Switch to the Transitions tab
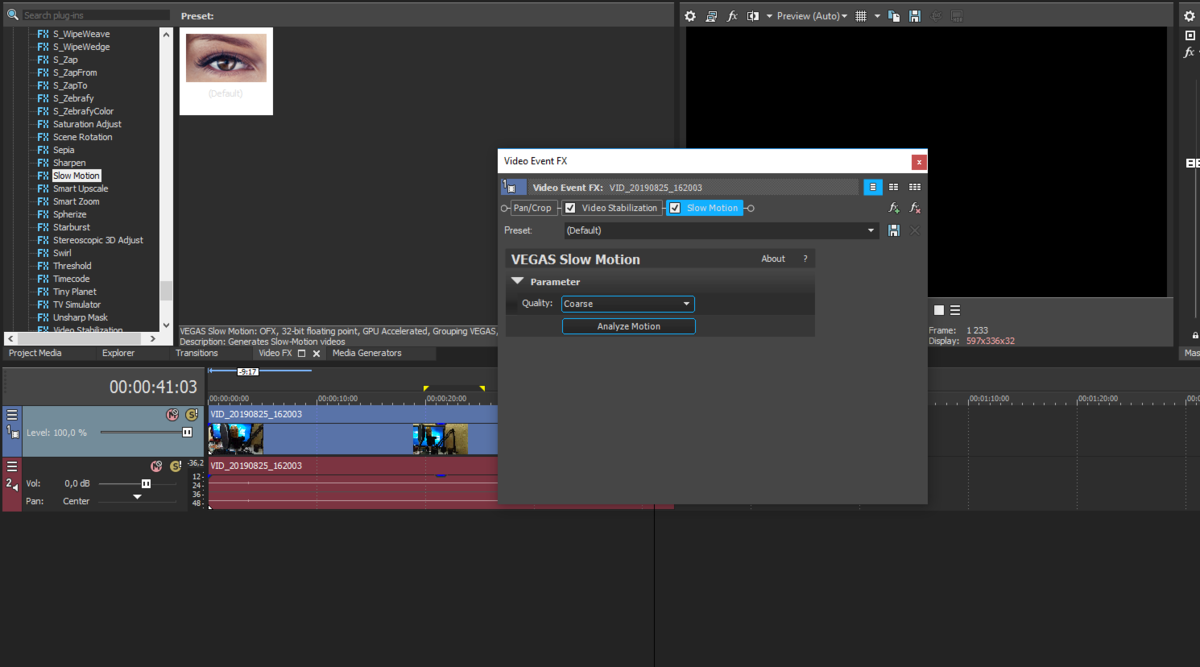 tap(196, 353)
